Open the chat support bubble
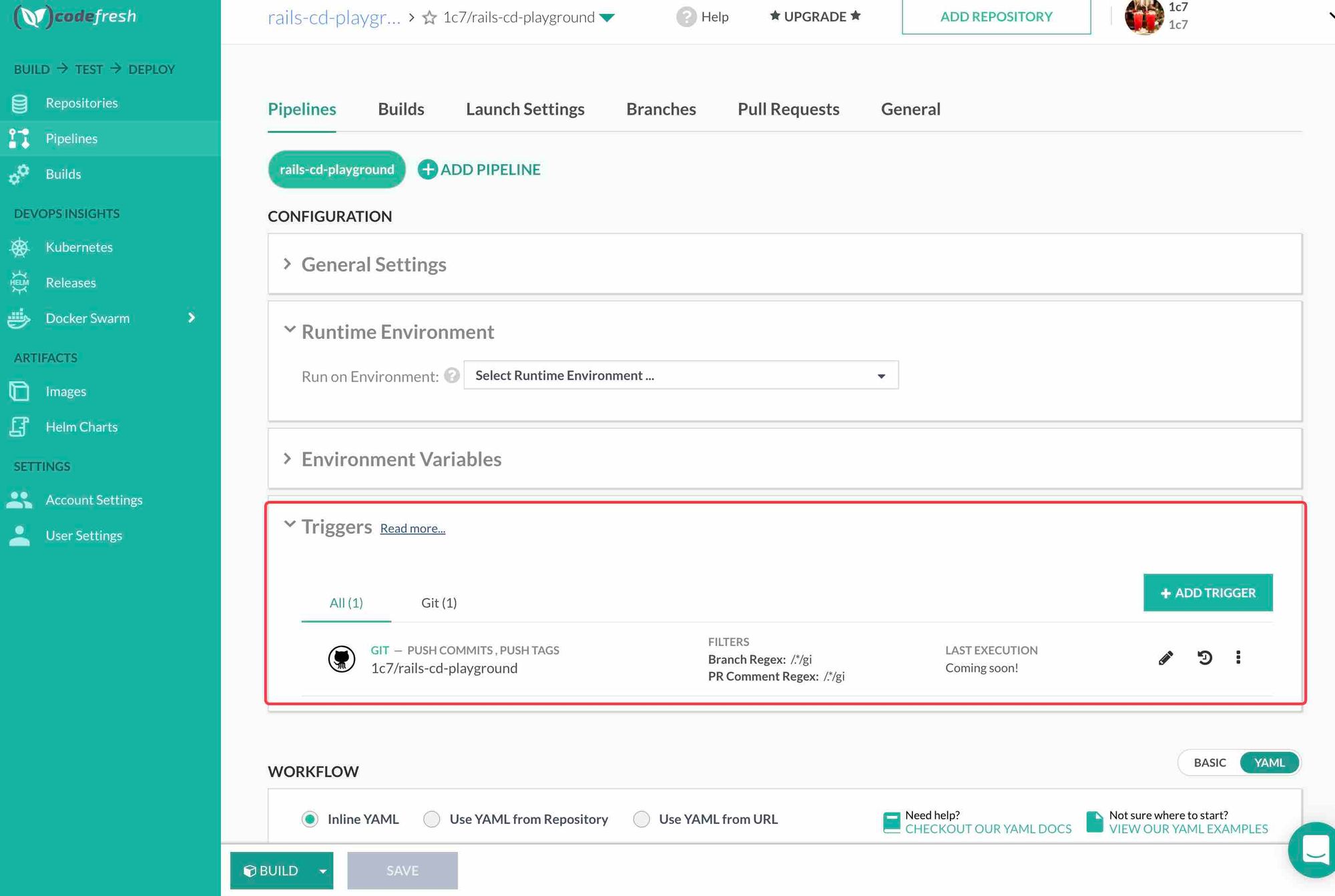 click(1314, 849)
